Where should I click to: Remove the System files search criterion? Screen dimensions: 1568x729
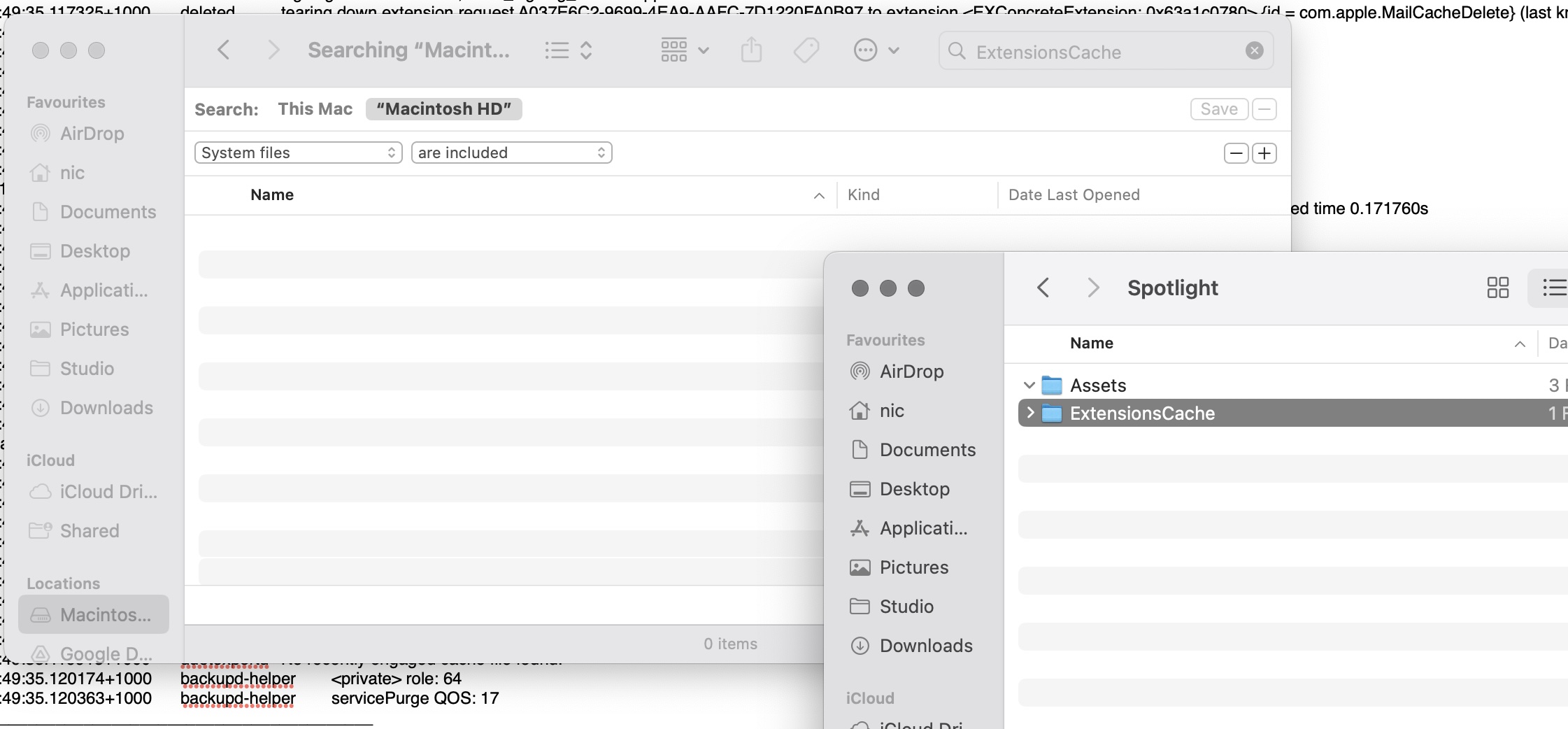(x=1236, y=153)
